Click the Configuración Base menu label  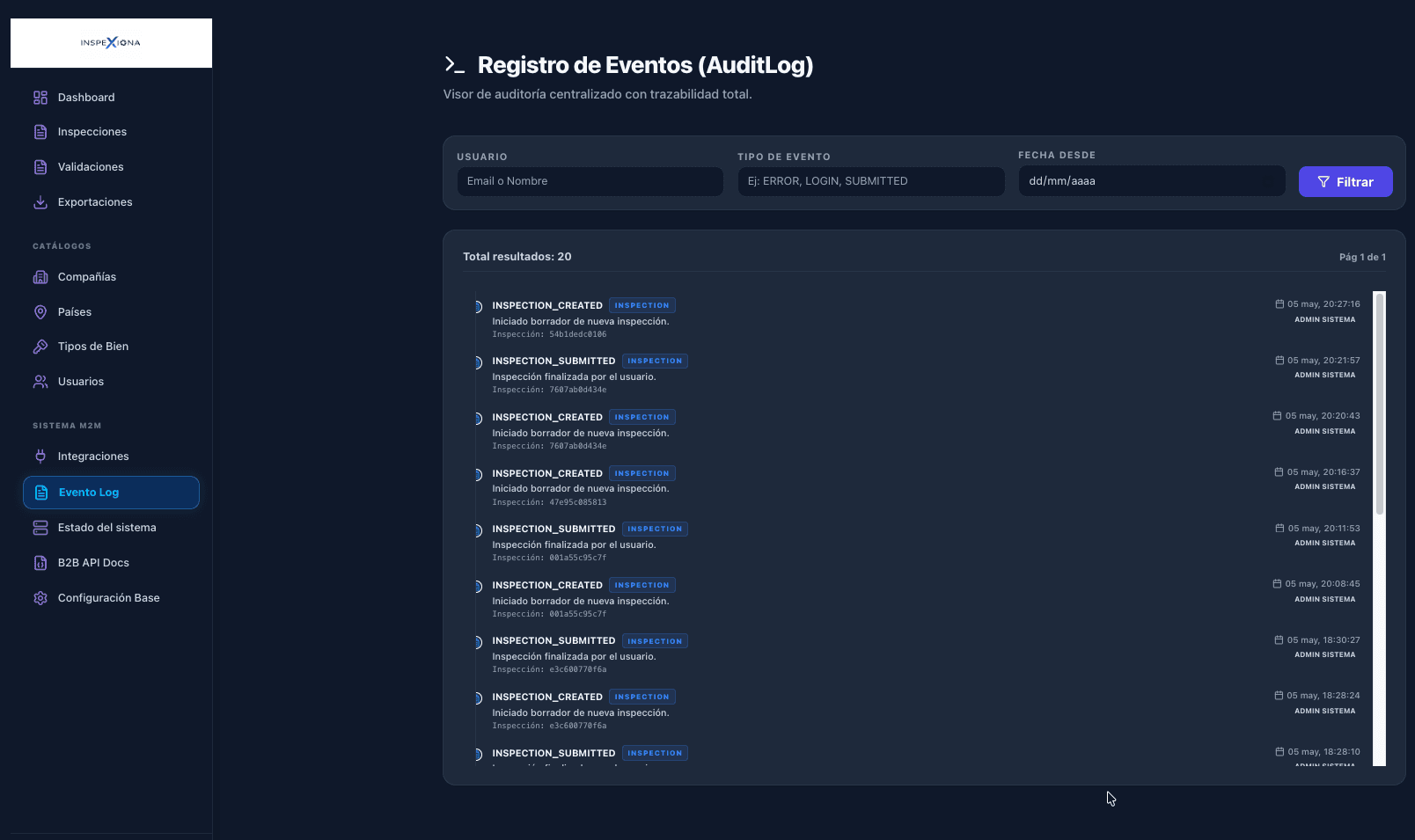click(x=109, y=598)
